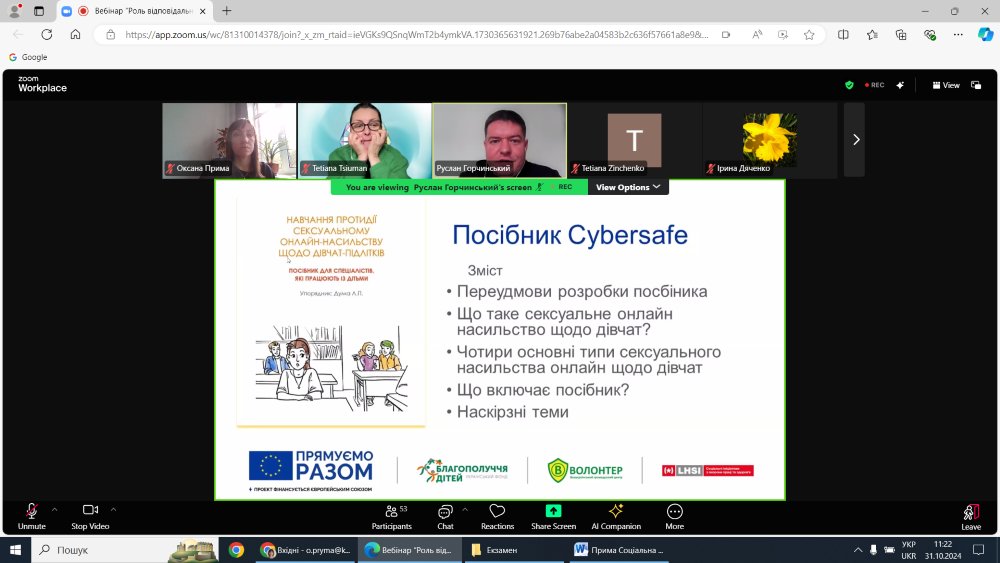Click the green encryption shield icon
Image resolution: width=1000 pixels, height=563 pixels.
(849, 85)
